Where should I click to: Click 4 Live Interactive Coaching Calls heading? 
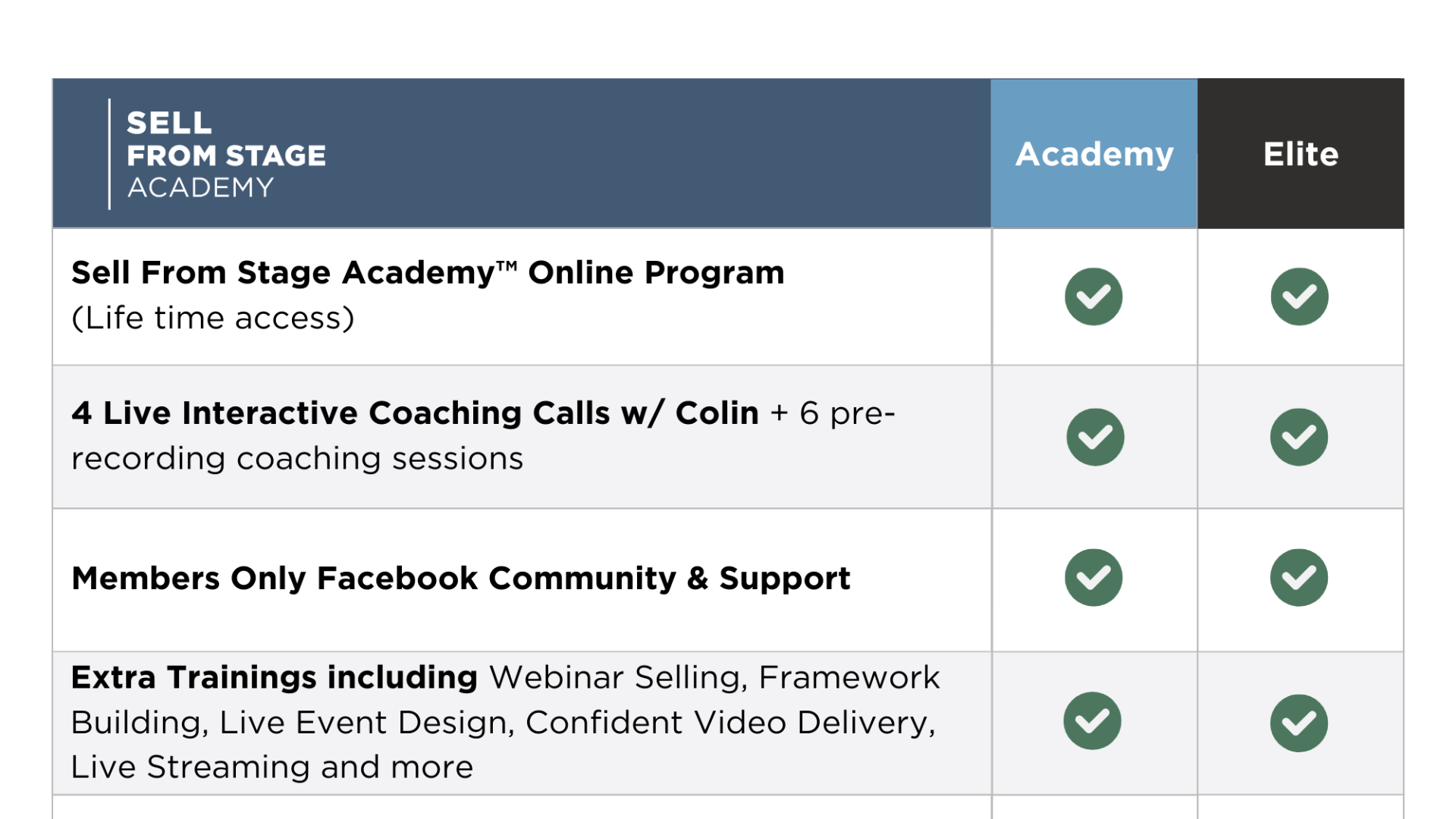click(x=415, y=413)
